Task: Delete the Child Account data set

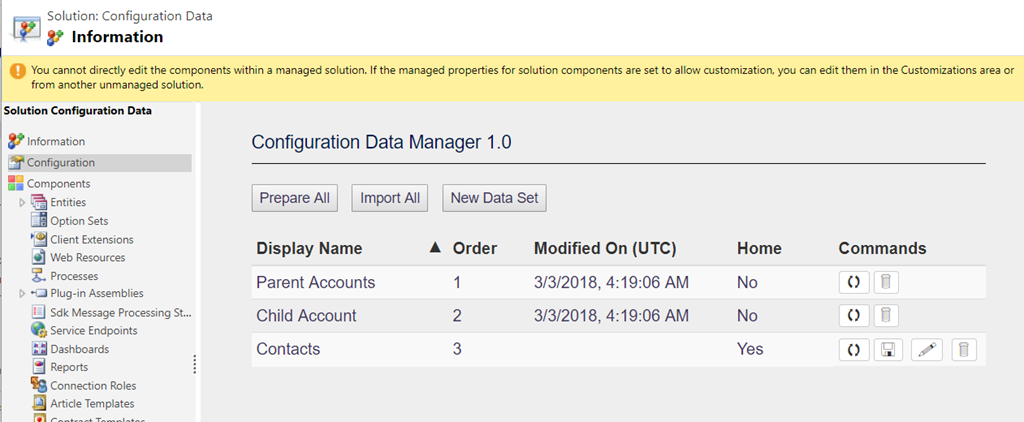Action: pyautogui.click(x=885, y=316)
